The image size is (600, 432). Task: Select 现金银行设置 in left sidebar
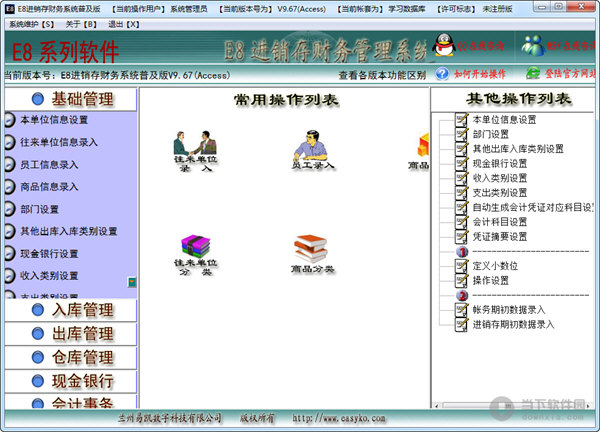pyautogui.click(x=49, y=254)
